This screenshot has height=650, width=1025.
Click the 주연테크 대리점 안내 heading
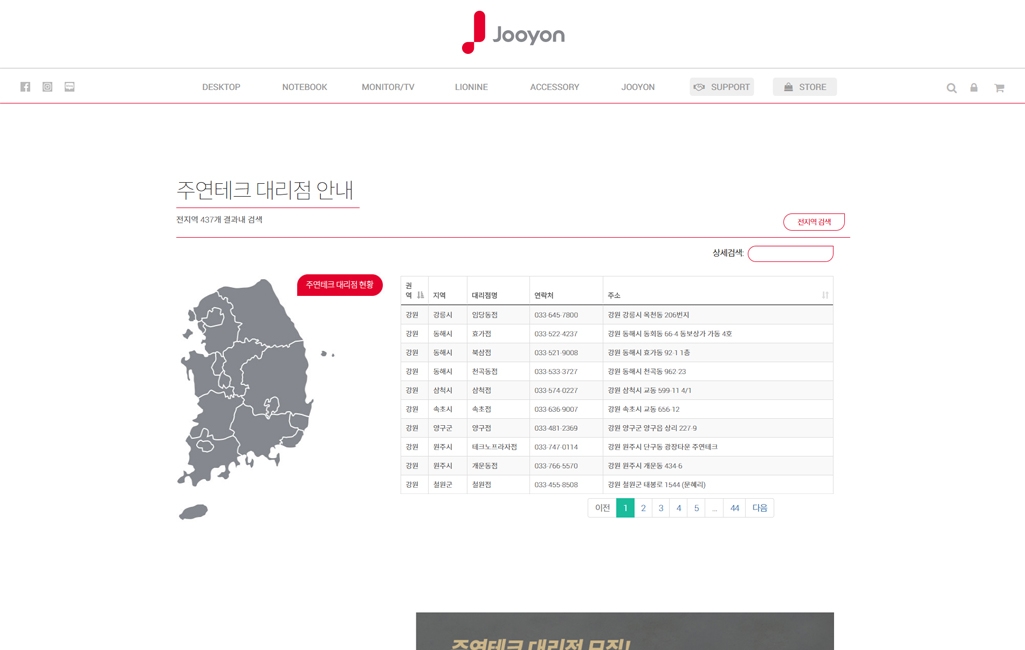[265, 190]
